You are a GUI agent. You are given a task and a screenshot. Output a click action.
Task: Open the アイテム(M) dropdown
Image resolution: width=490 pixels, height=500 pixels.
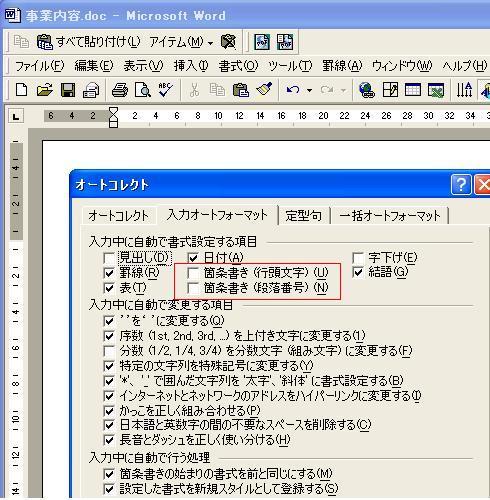pyautogui.click(x=181, y=42)
